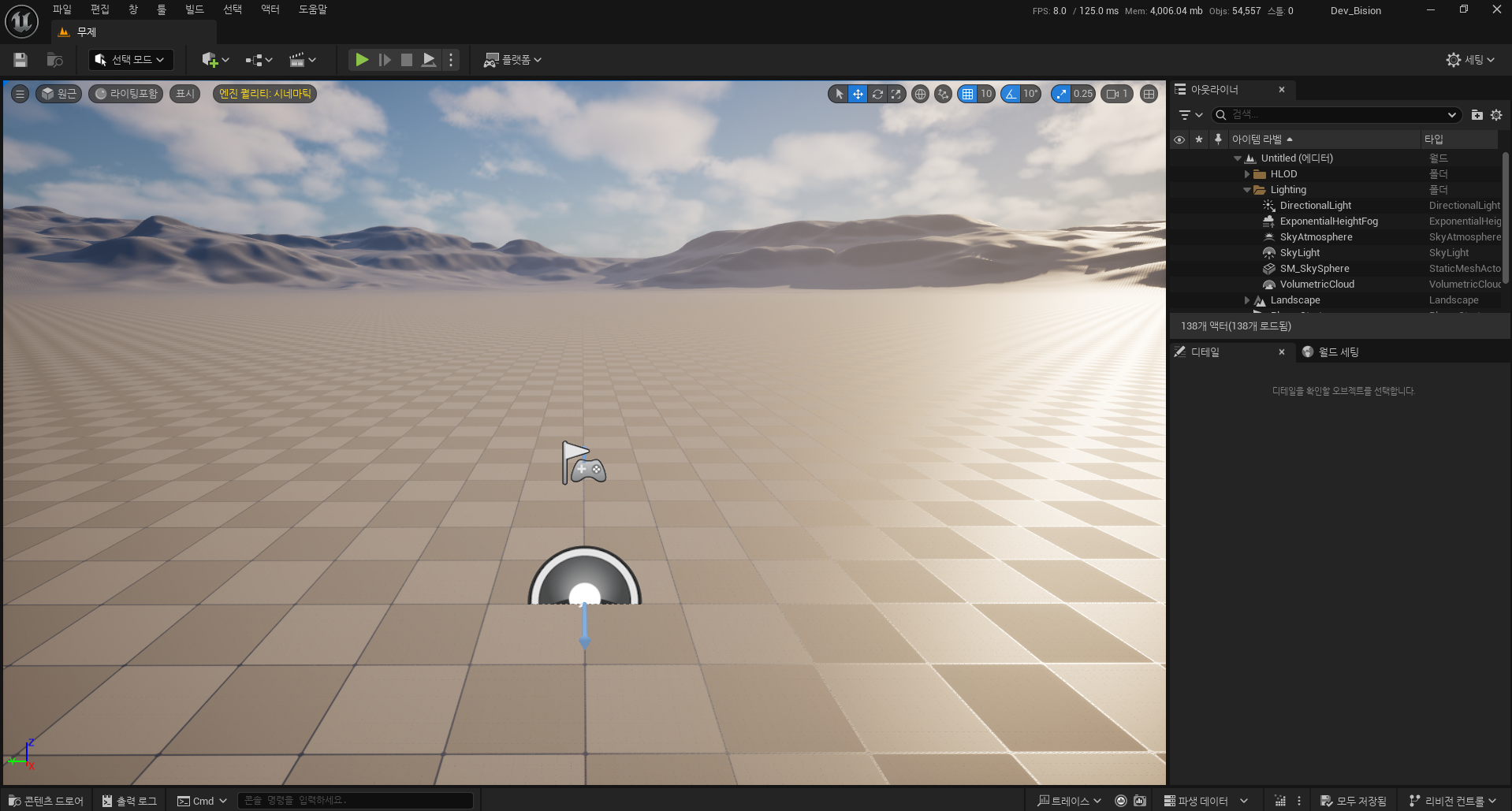Choose the Select objects cursor tool in viewport
Image resolution: width=1512 pixels, height=811 pixels.
tap(839, 94)
